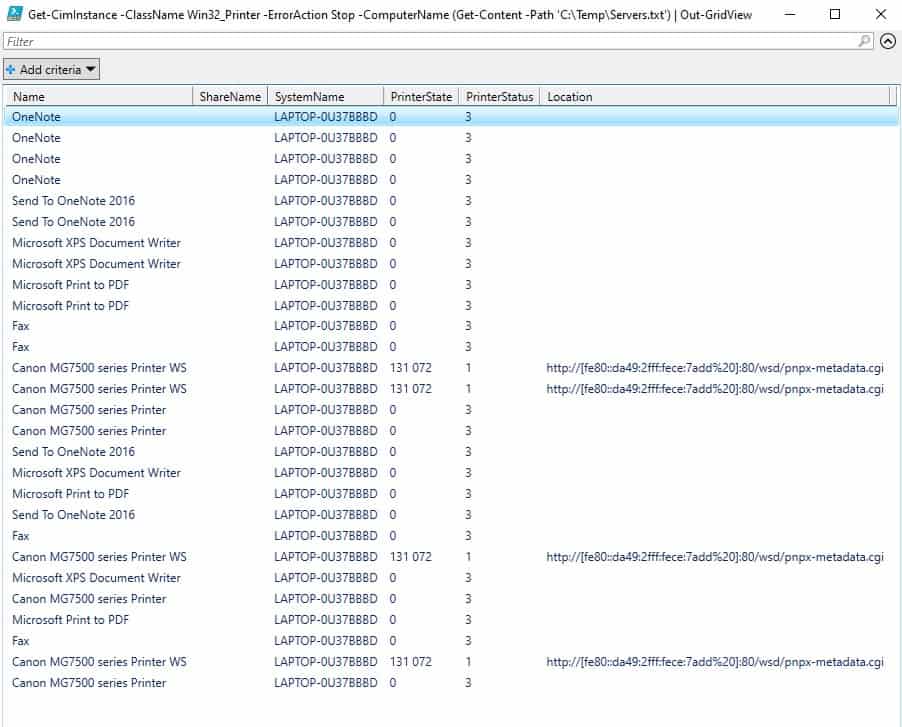
Task: Select the last plain OneNote row
Action: coord(452,179)
